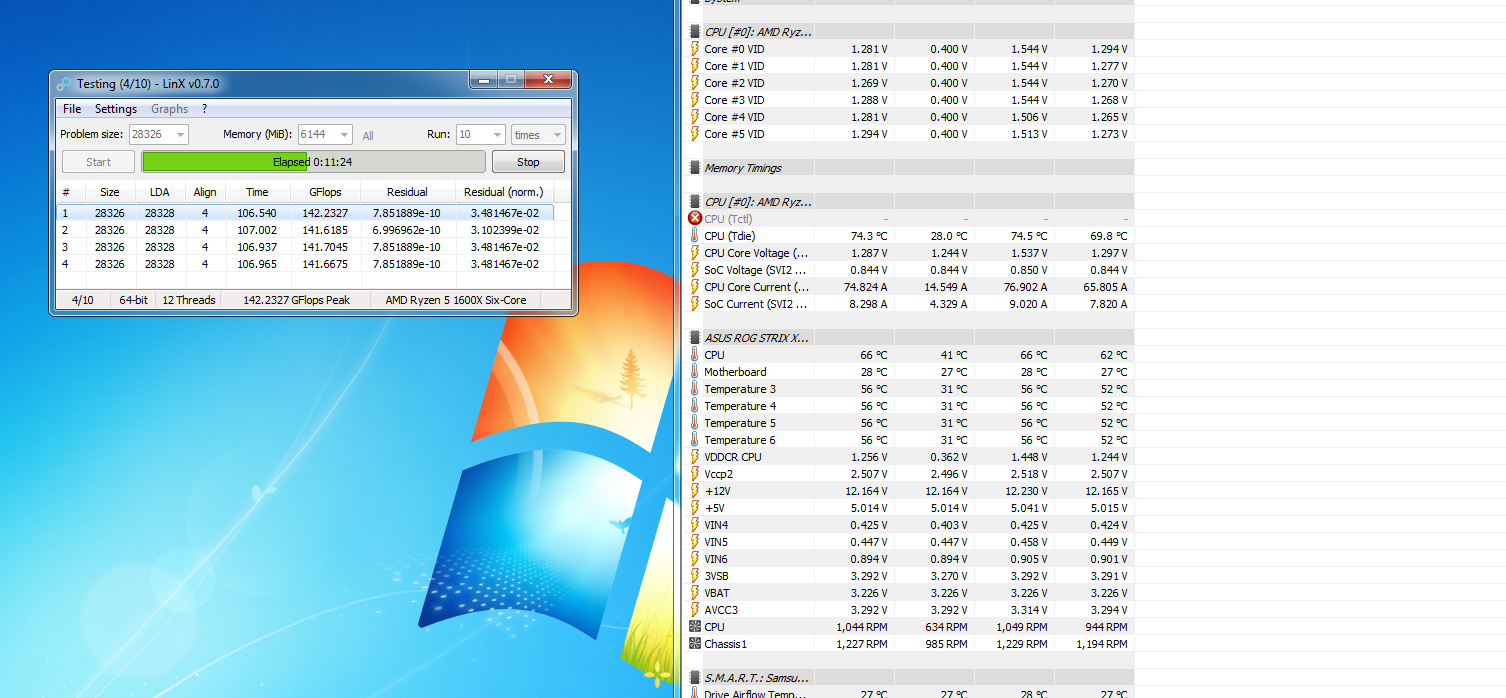Screen dimensions: 1506x698
Task: Open the File menu in LinX
Action: (x=72, y=109)
